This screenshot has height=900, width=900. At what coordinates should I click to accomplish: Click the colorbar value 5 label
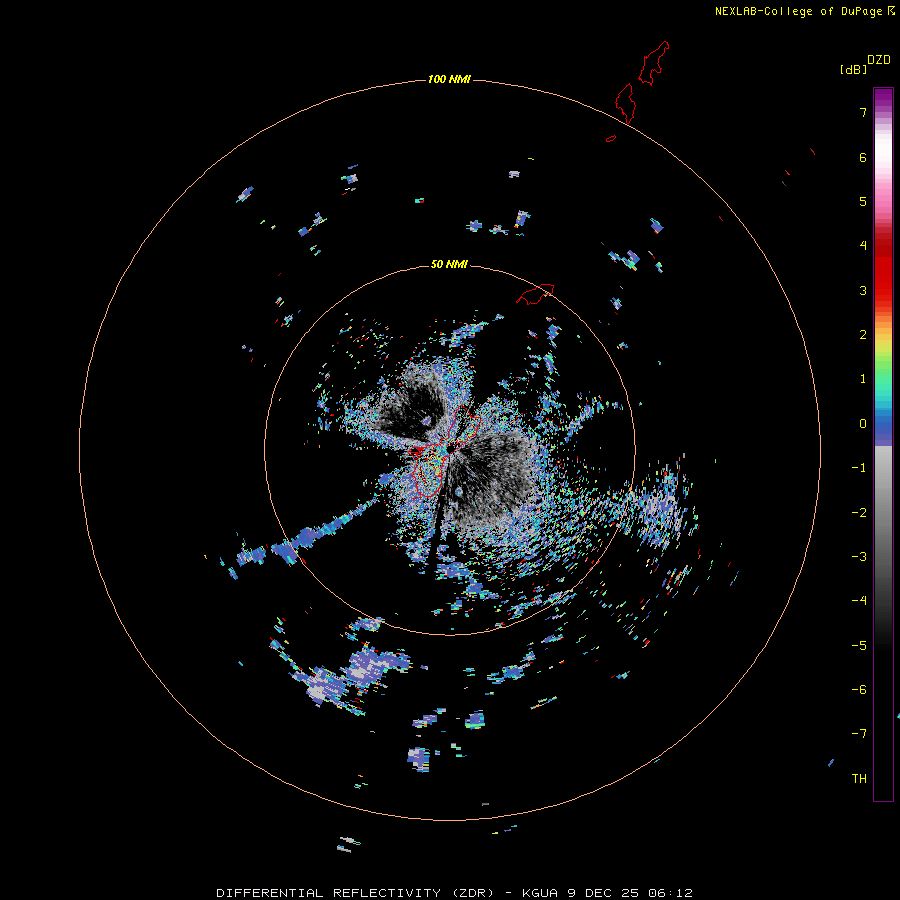click(x=863, y=201)
